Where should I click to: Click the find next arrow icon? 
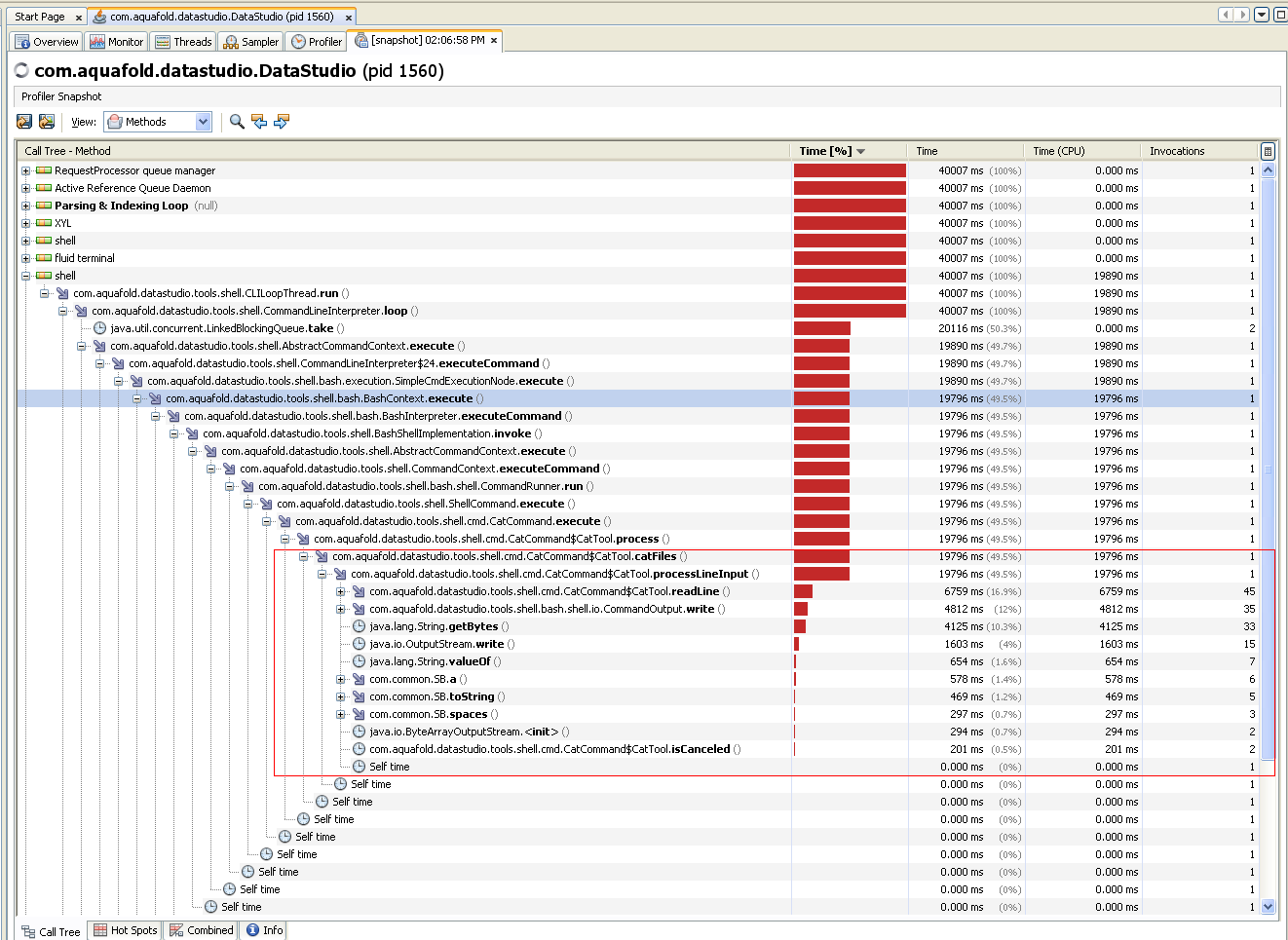[282, 122]
